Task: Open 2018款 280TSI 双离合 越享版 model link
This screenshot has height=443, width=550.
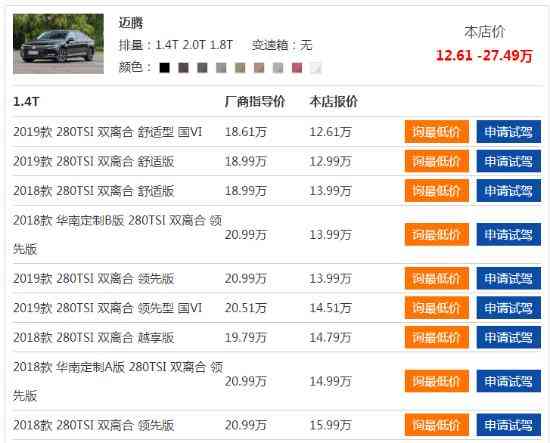Action: (94, 337)
